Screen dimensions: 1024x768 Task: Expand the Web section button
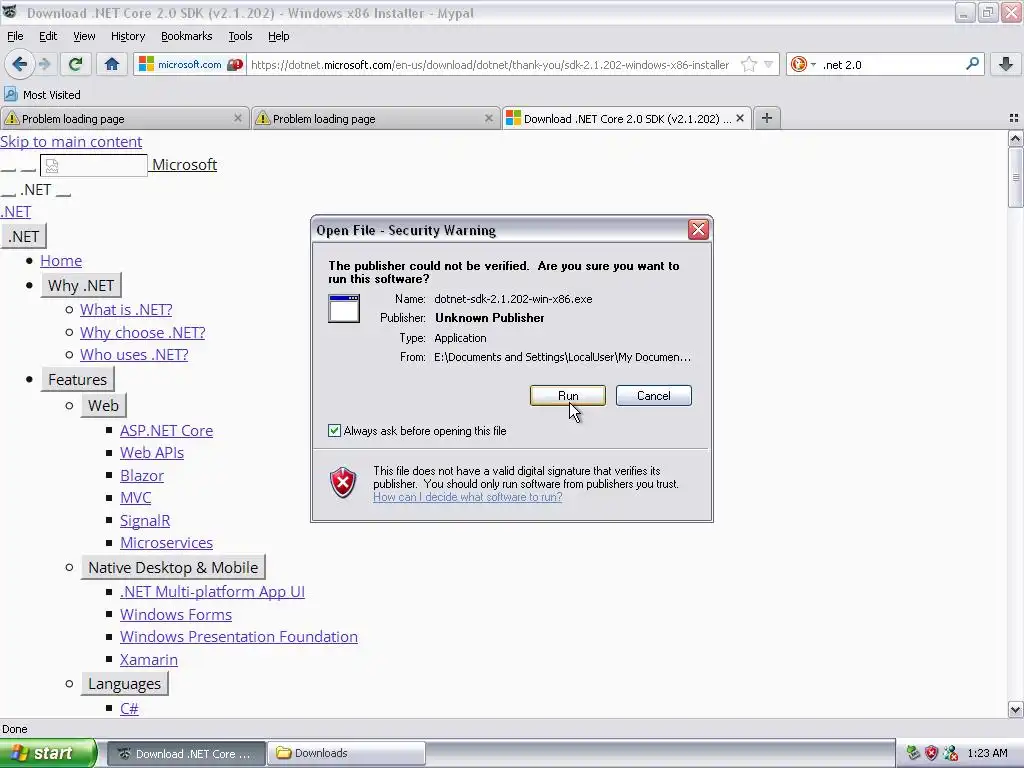tap(103, 406)
